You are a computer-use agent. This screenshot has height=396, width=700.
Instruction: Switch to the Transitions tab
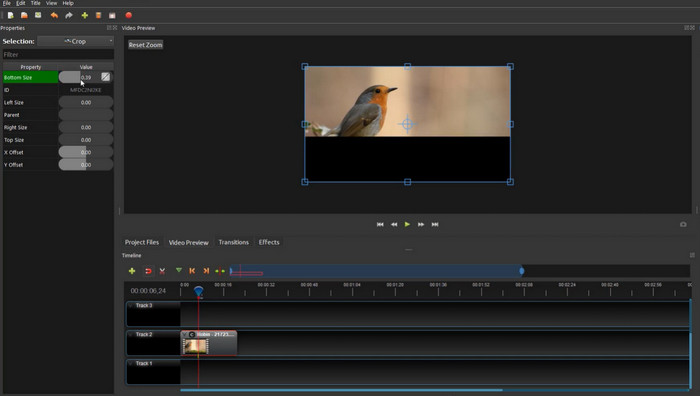(x=233, y=242)
